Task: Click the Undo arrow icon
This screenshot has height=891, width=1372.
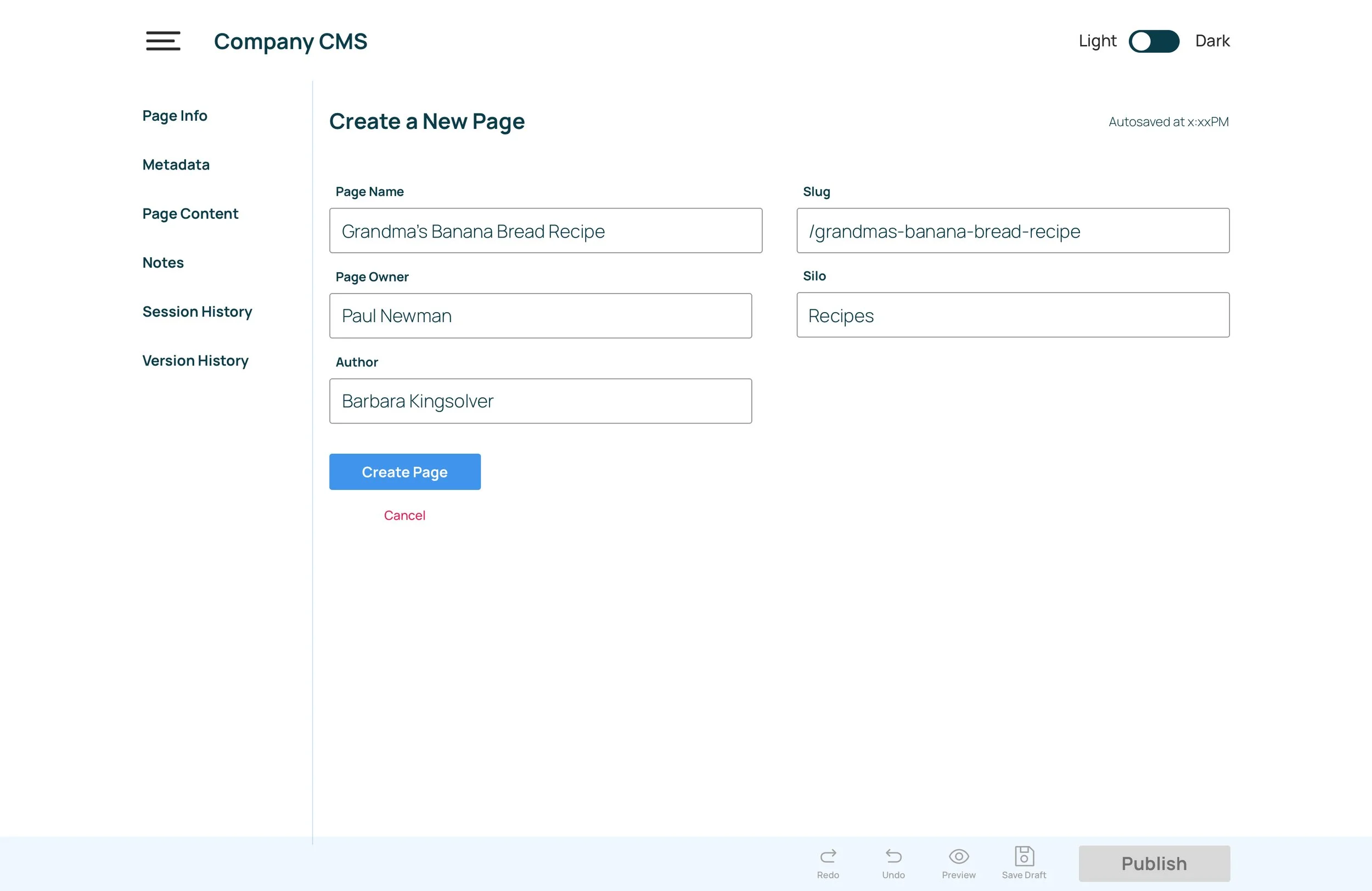Action: coord(893,856)
